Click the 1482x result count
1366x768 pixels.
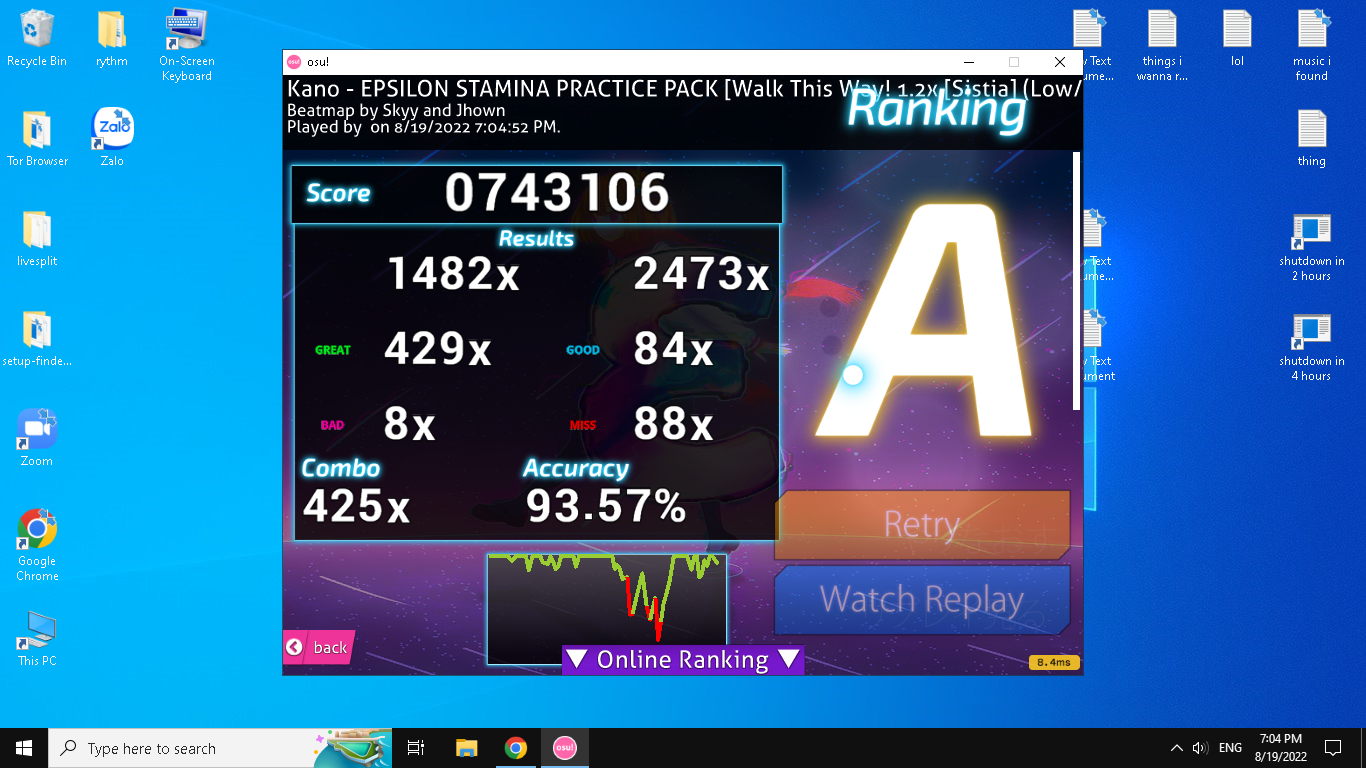pos(453,273)
